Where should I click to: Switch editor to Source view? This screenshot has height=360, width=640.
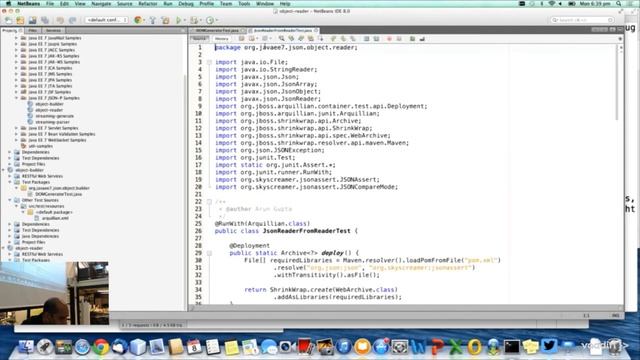[199, 39]
